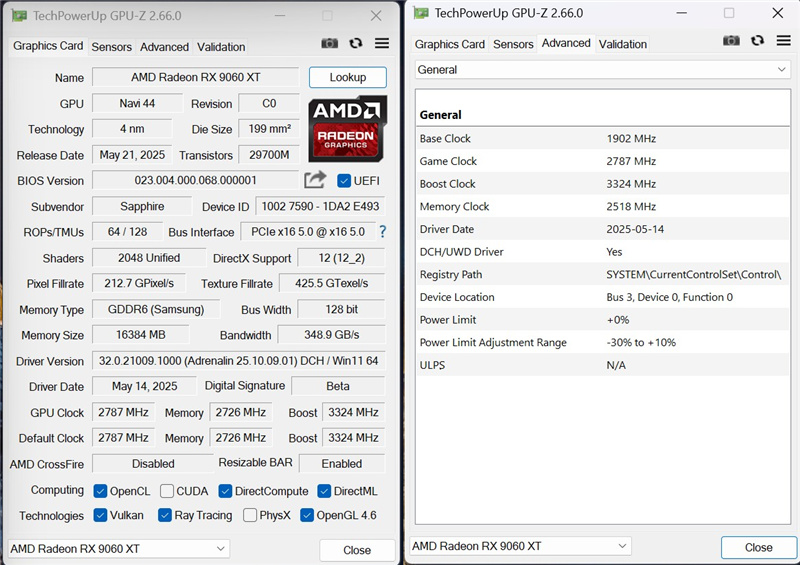
Task: Click the BIOS Version text field
Action: (195, 180)
